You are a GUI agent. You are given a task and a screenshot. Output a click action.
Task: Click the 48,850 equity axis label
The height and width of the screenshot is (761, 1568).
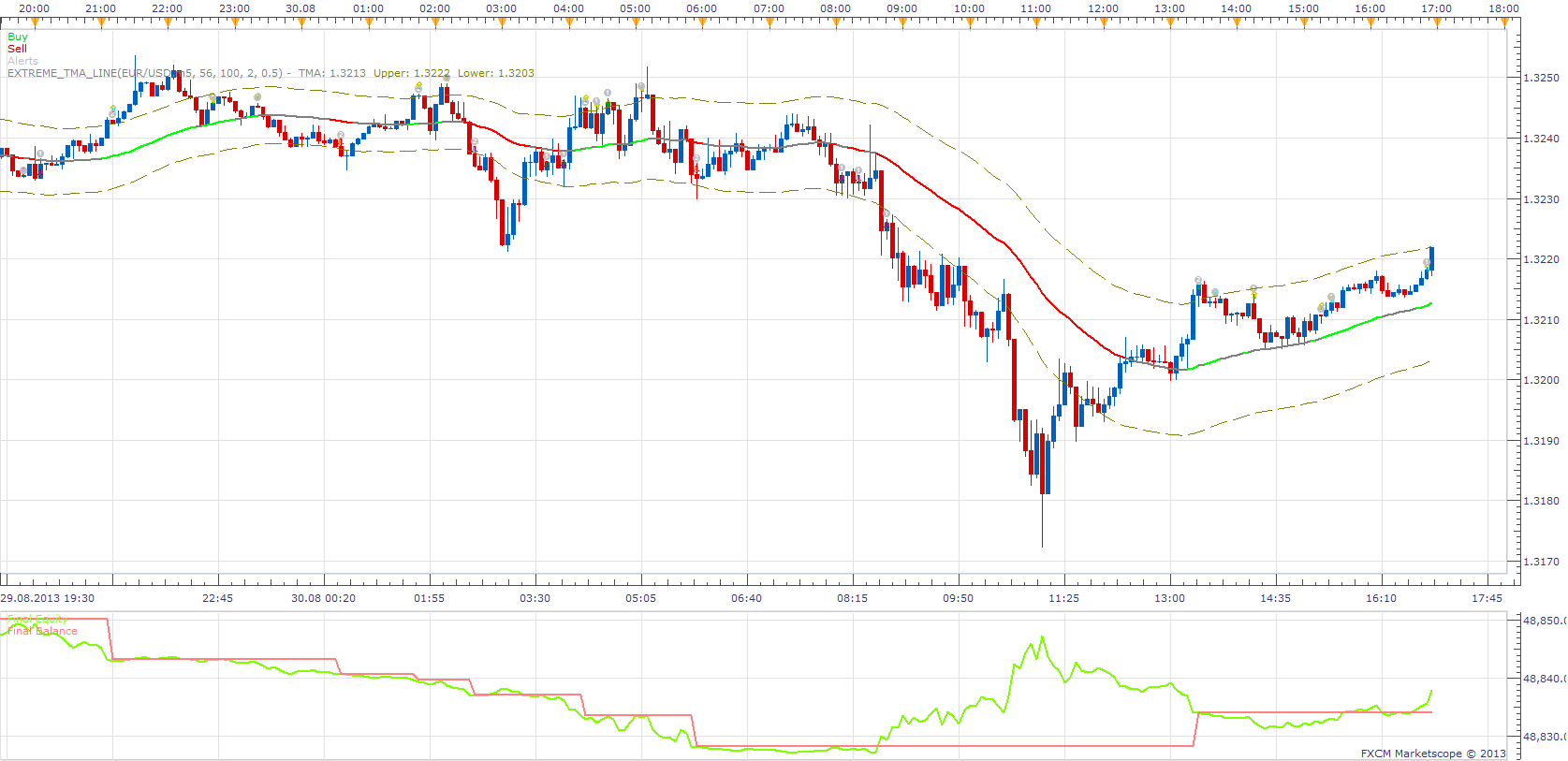1545,621
